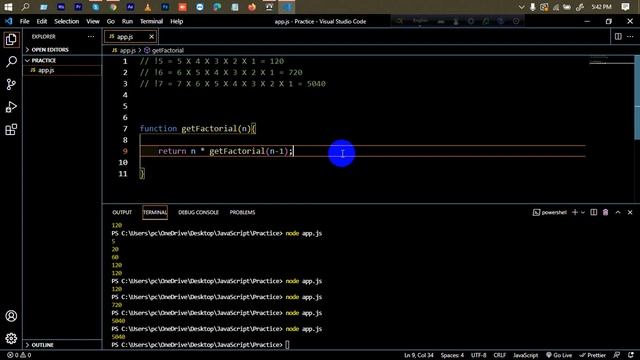Click the editor minimap
The height and width of the screenshot is (360, 640).
point(611,60)
